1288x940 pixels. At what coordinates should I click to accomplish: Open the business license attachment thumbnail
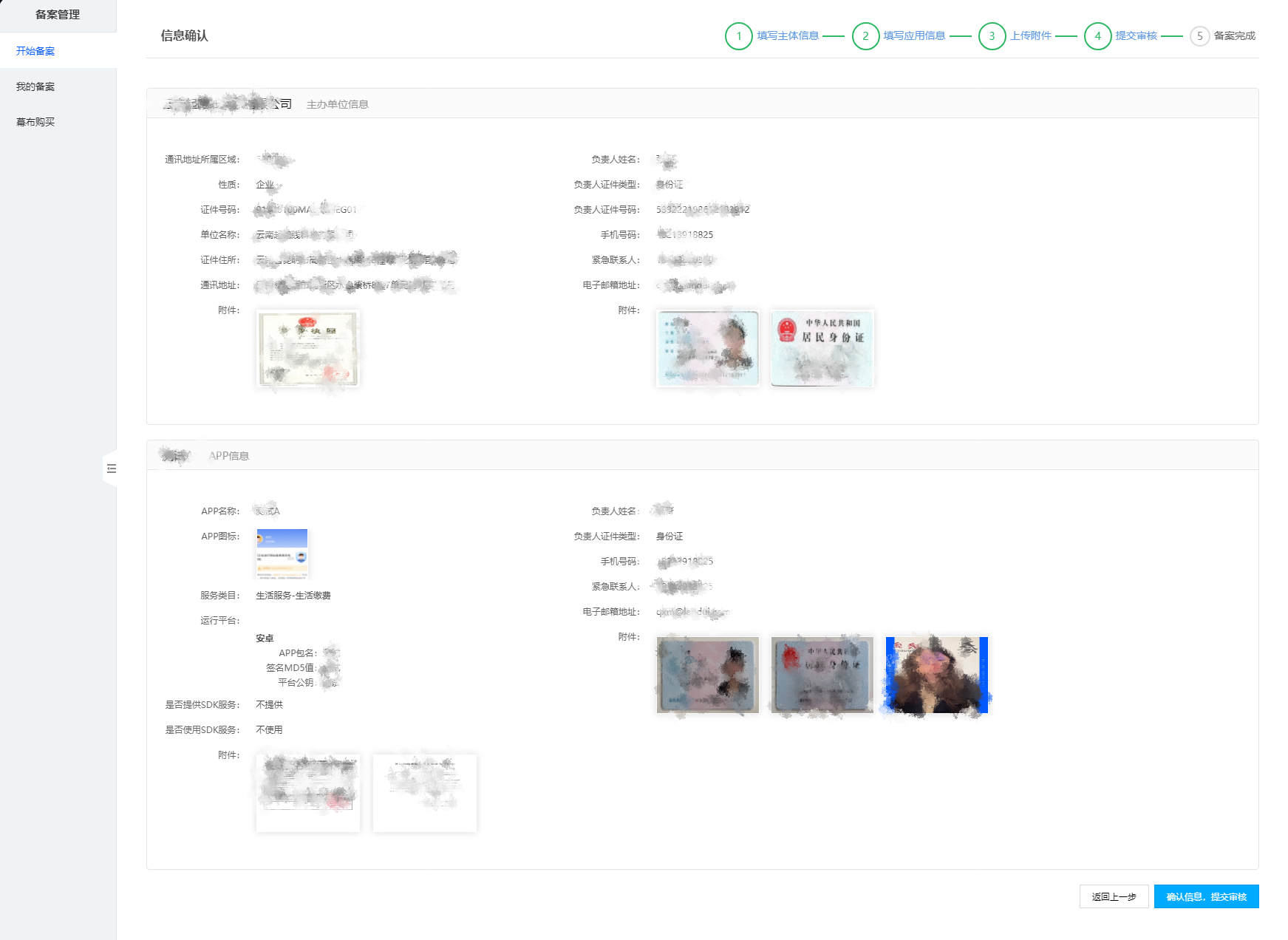[x=308, y=348]
